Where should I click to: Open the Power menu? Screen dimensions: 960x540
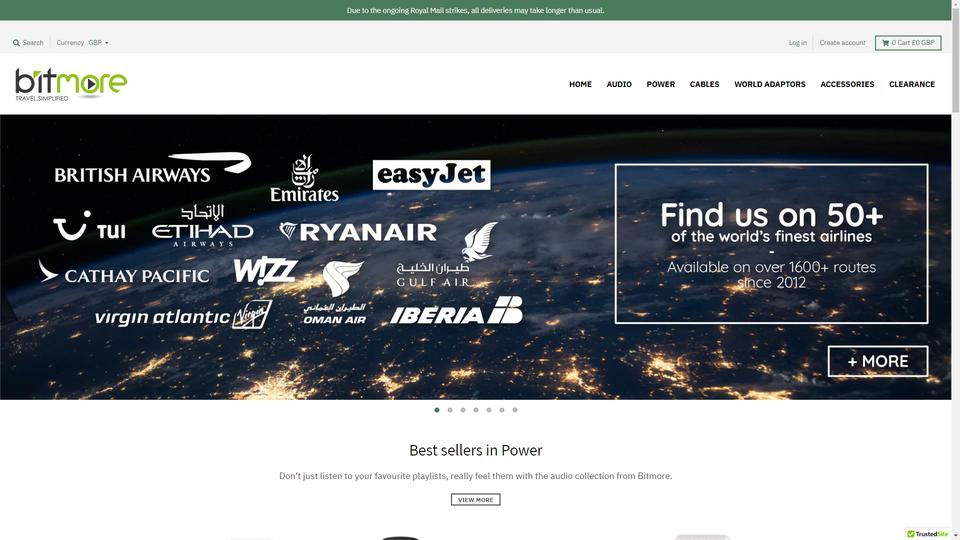pos(661,84)
